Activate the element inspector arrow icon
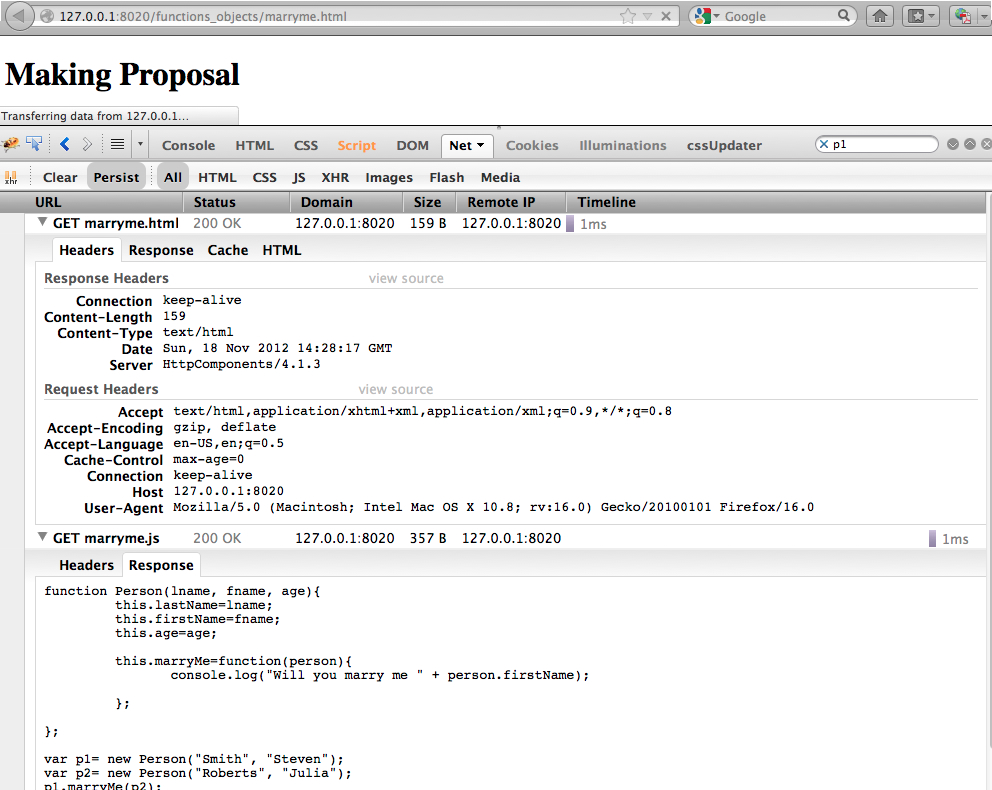 [x=34, y=145]
